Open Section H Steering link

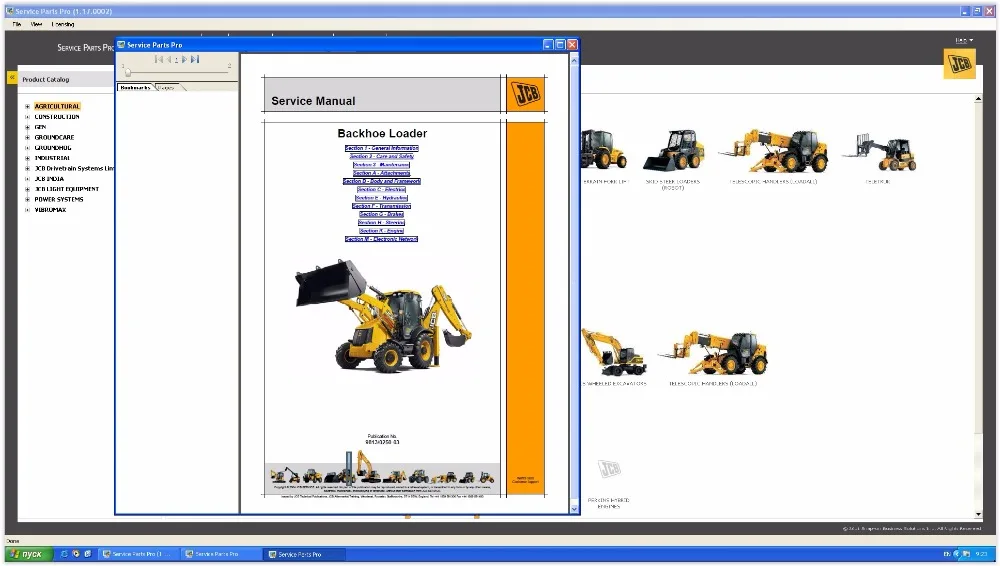[381, 223]
